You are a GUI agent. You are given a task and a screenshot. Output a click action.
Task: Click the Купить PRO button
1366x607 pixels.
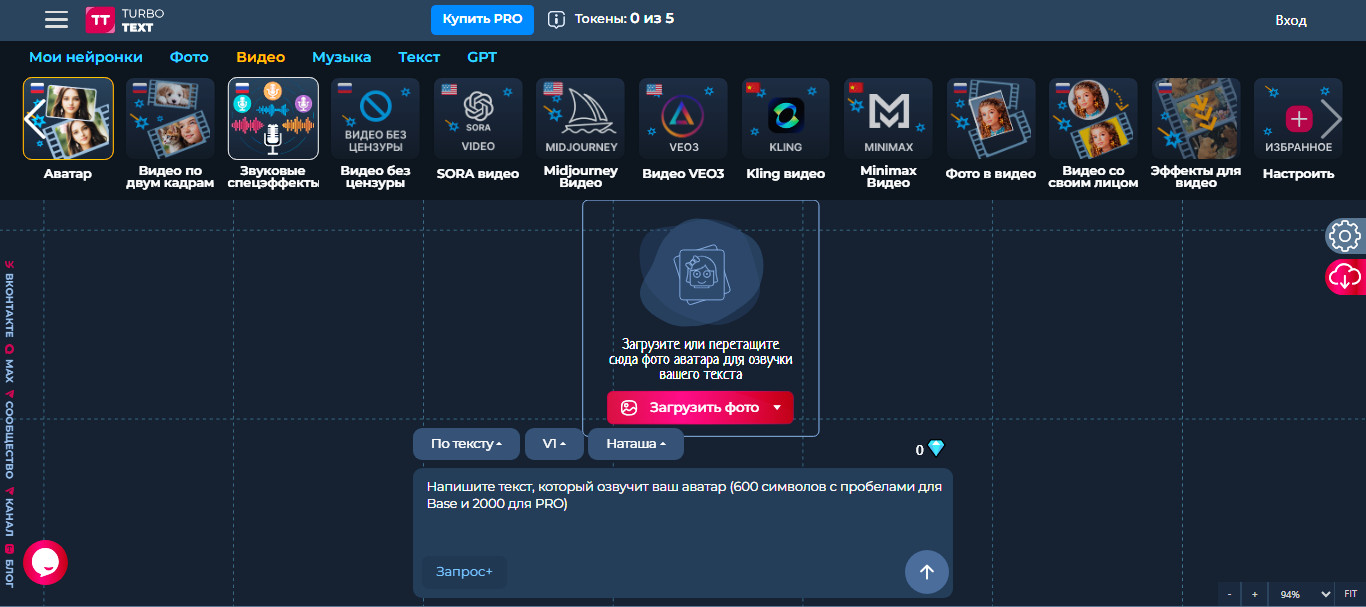pos(482,19)
